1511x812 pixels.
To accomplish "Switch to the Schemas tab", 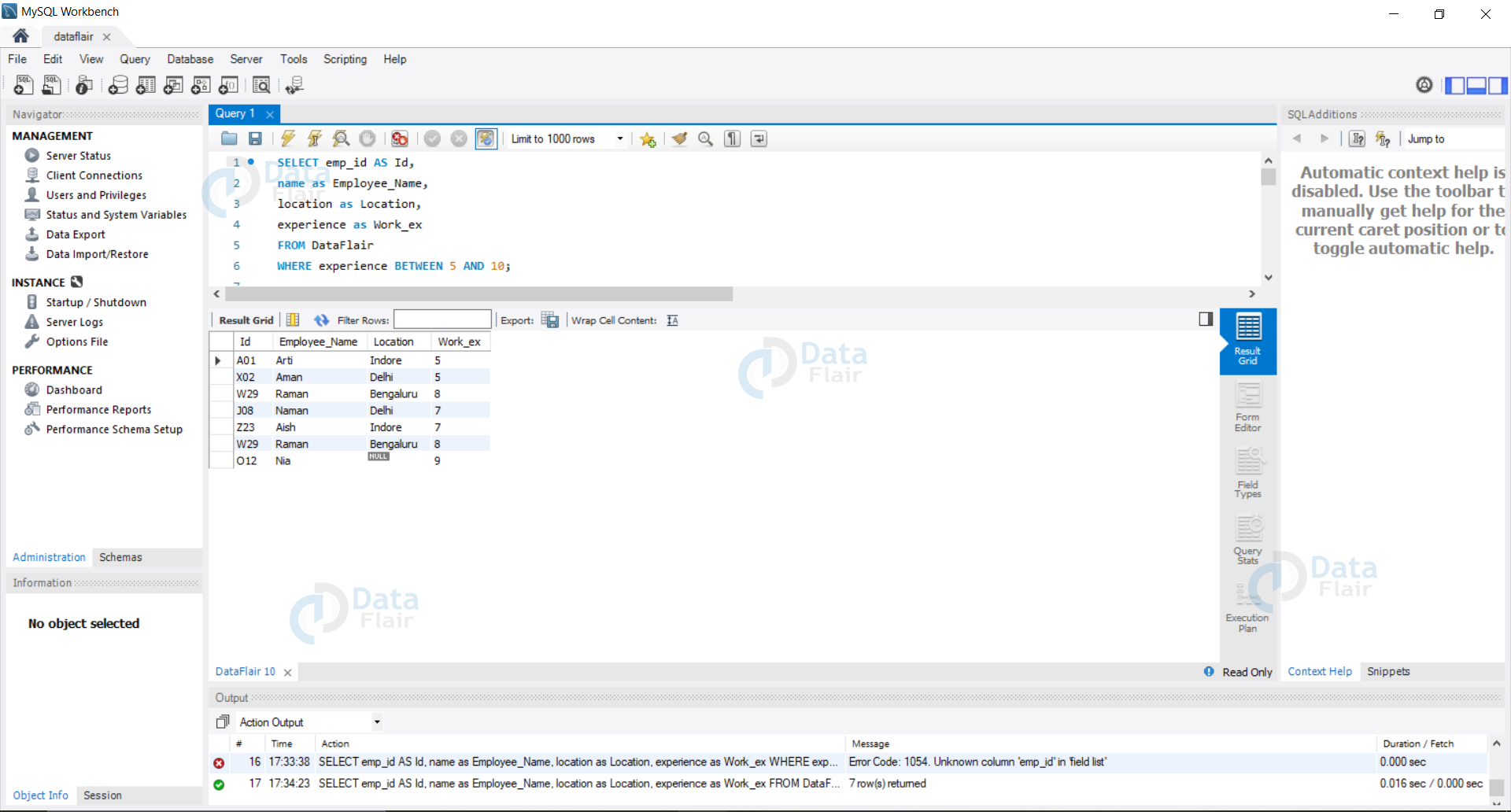I will click(x=120, y=557).
